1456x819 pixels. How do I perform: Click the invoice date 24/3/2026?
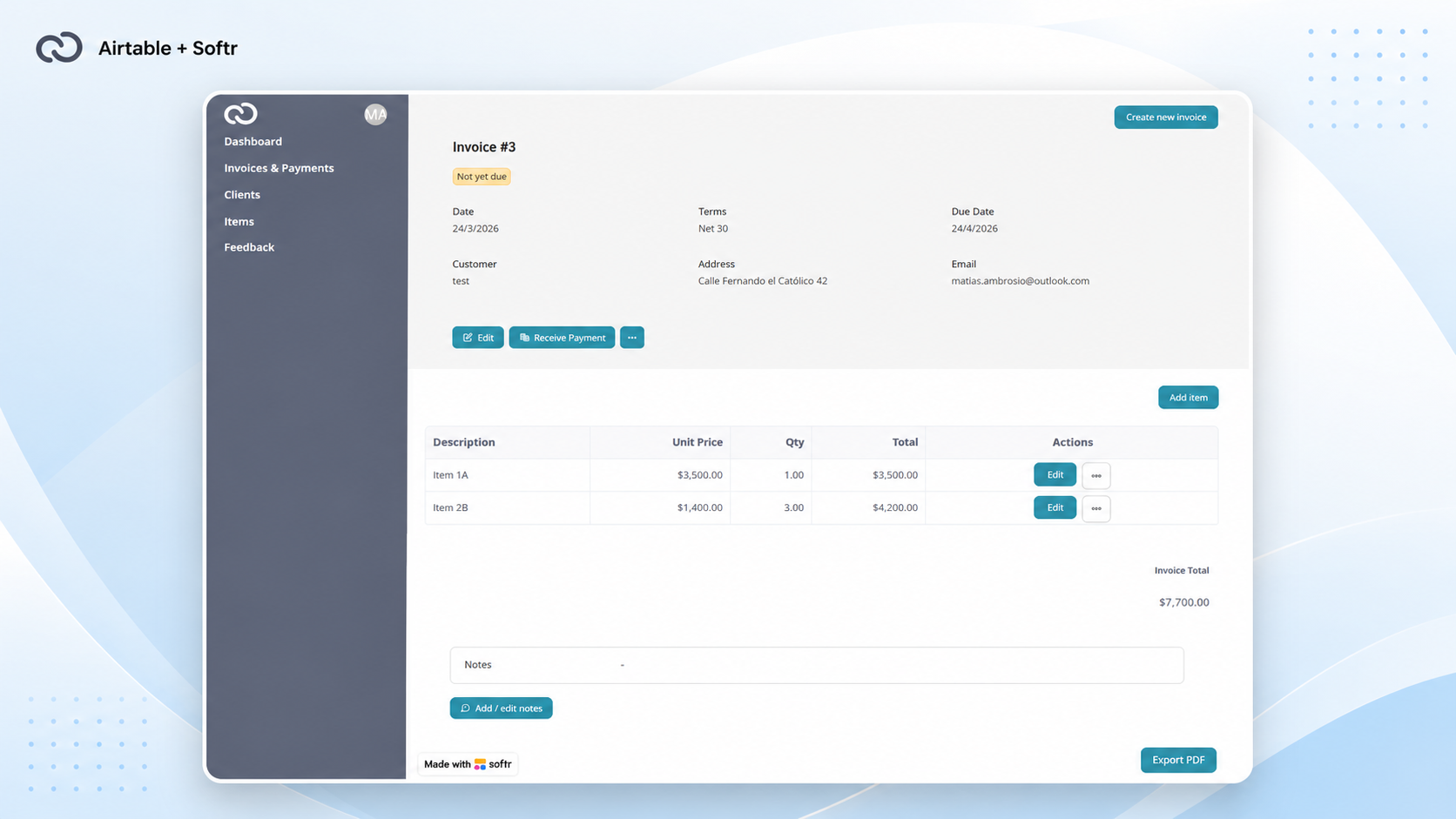[x=475, y=229]
